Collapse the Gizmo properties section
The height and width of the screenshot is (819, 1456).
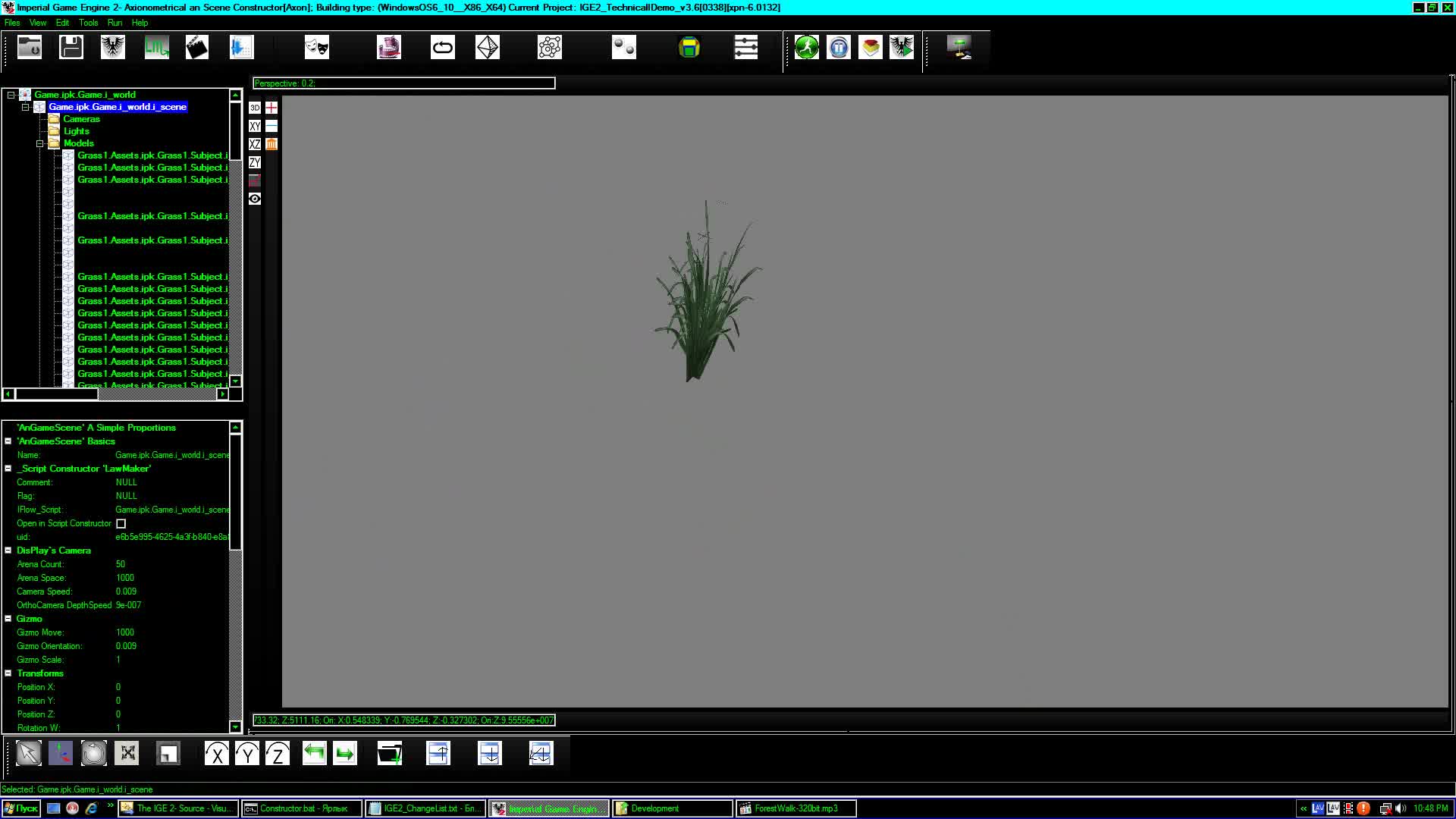[8, 619]
